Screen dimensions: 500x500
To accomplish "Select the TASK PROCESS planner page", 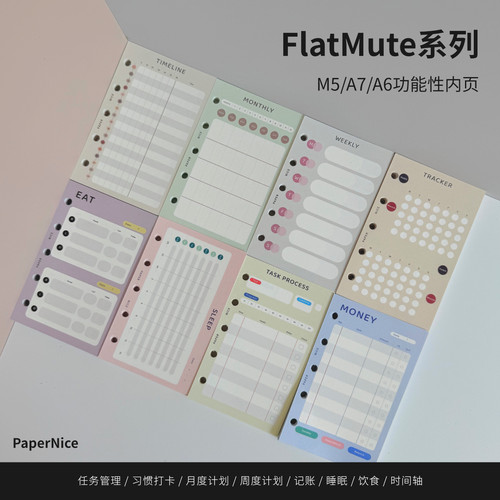I will click(x=260, y=345).
